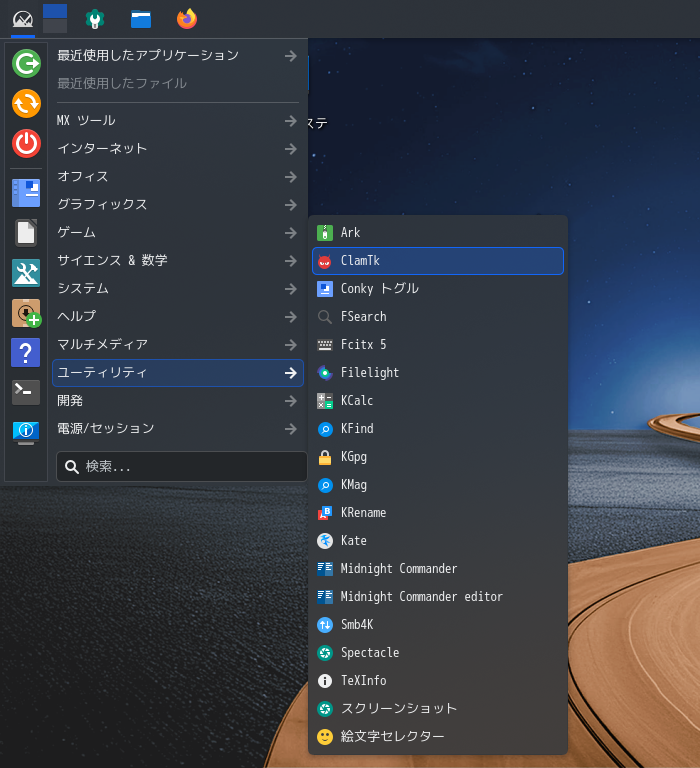Image resolution: width=700 pixels, height=768 pixels.
Task: Click the Kate editor icon
Action: (x=325, y=541)
